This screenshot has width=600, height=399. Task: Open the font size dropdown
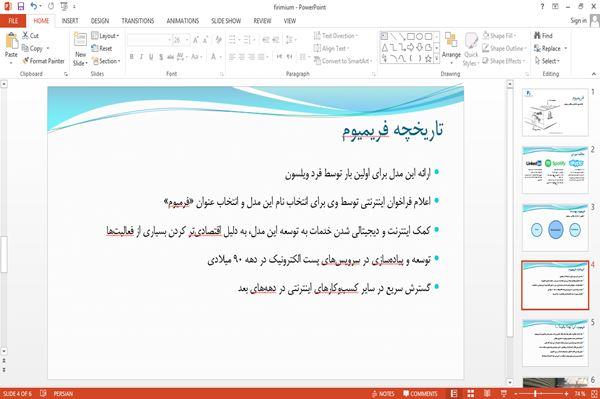tap(187, 40)
